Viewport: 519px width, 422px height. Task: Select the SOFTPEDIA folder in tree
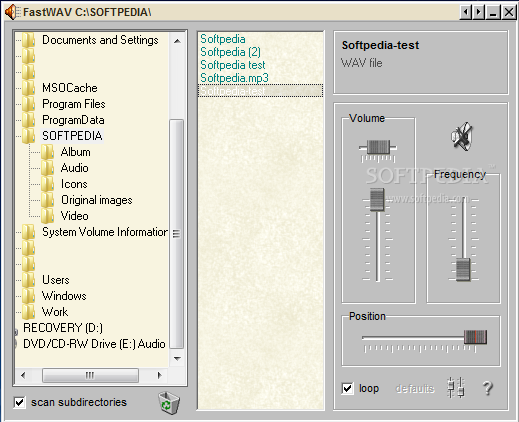coord(72,136)
